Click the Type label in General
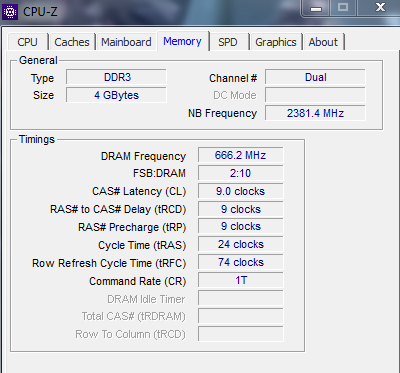This screenshot has width=400, height=373. click(42, 79)
